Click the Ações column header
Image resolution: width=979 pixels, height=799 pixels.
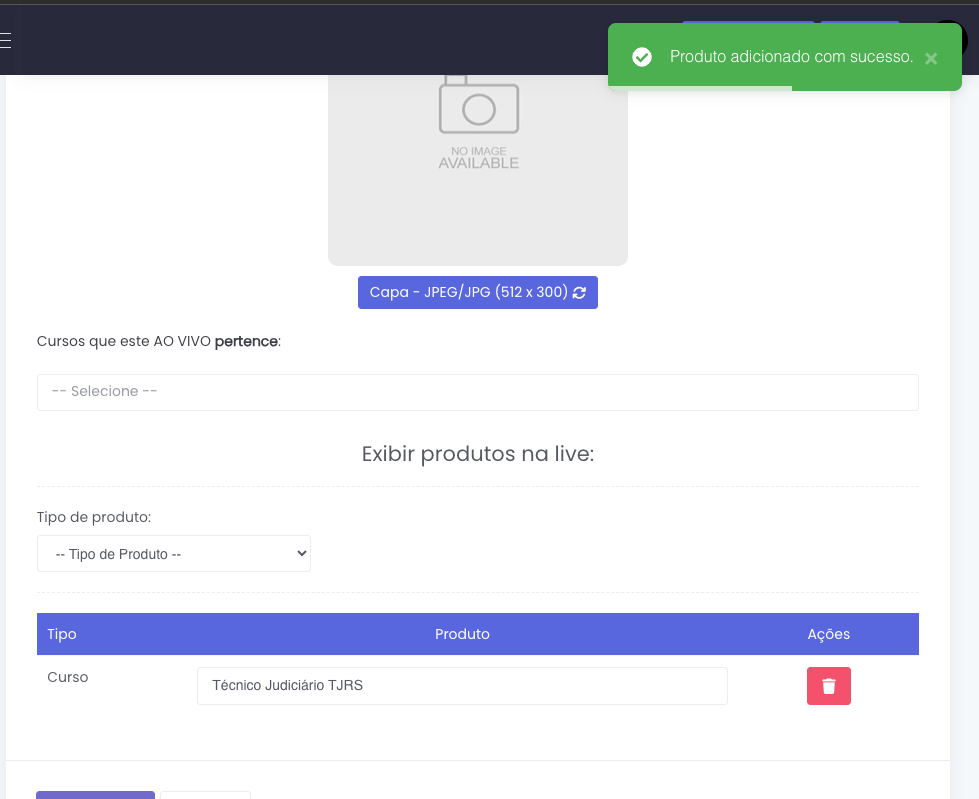coord(828,634)
